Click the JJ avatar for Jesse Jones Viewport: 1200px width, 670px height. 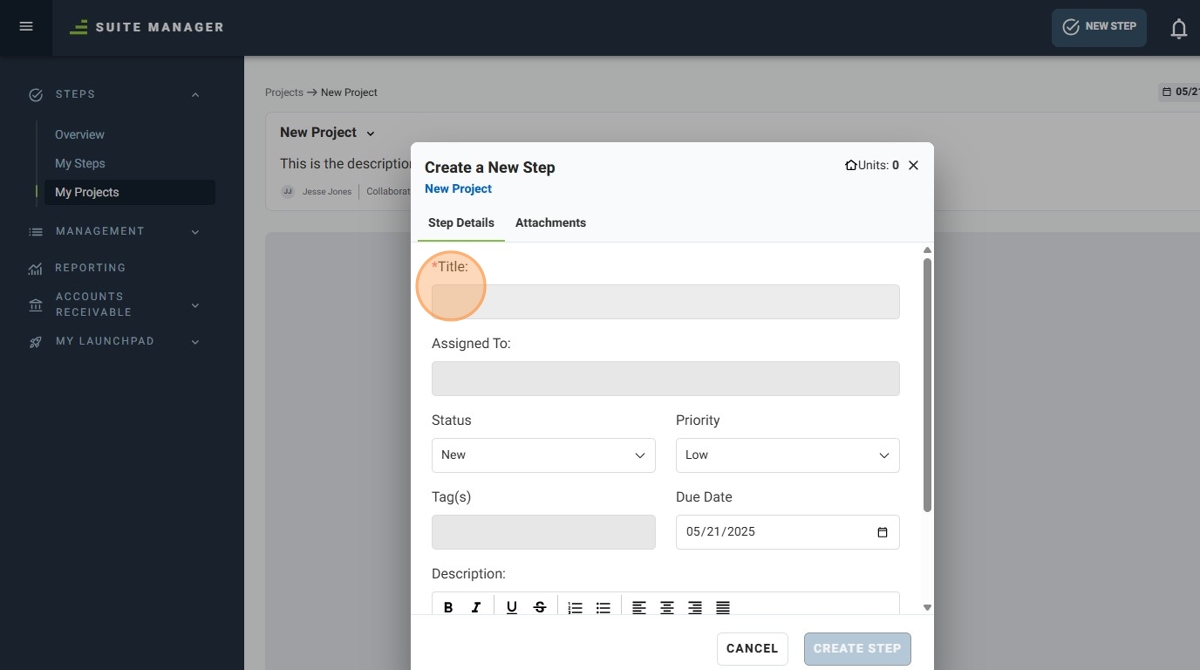[x=288, y=191]
